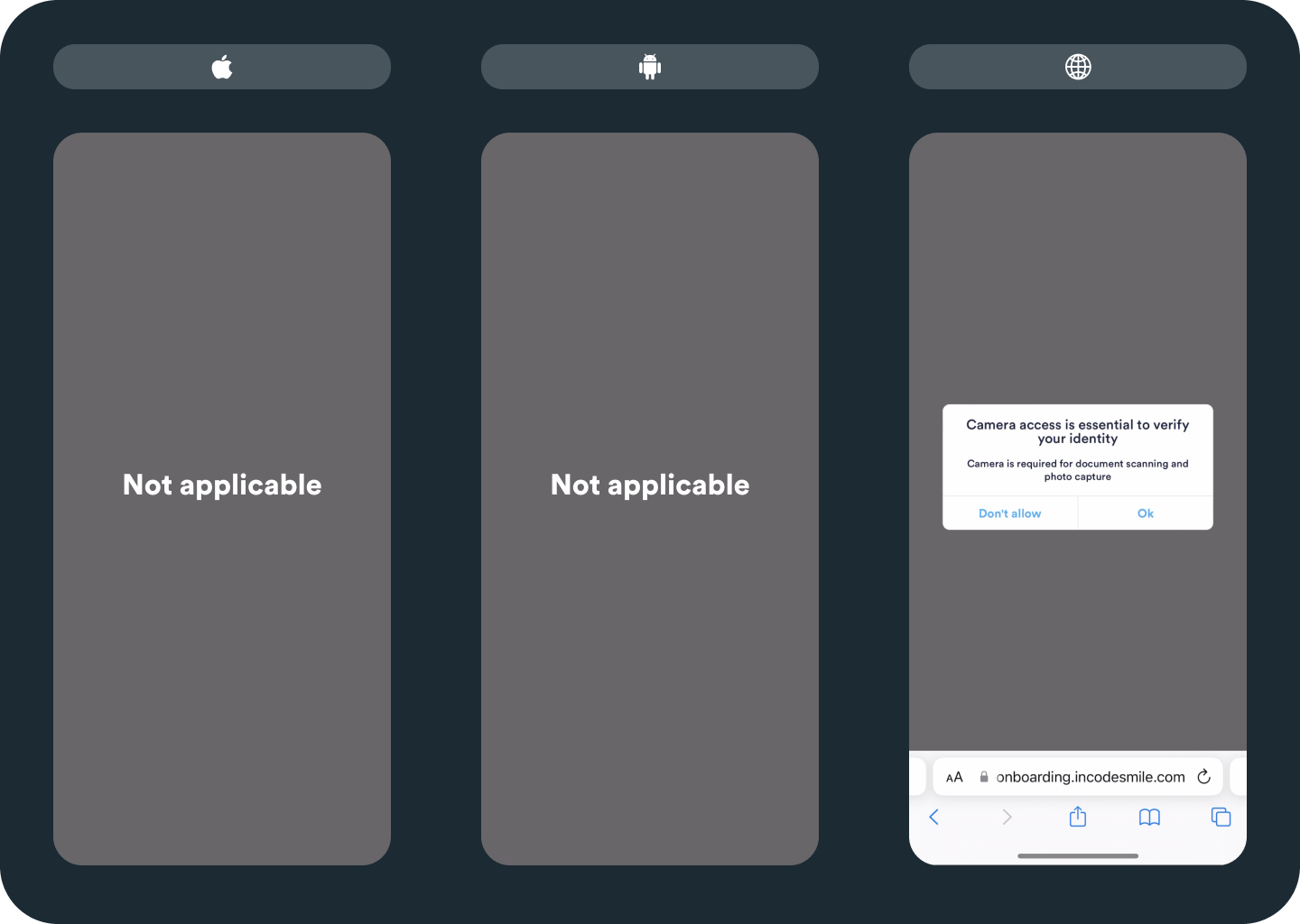Screen dimensions: 1300x924
Task: Reload the page with refresh icon
Action: pyautogui.click(x=1203, y=777)
